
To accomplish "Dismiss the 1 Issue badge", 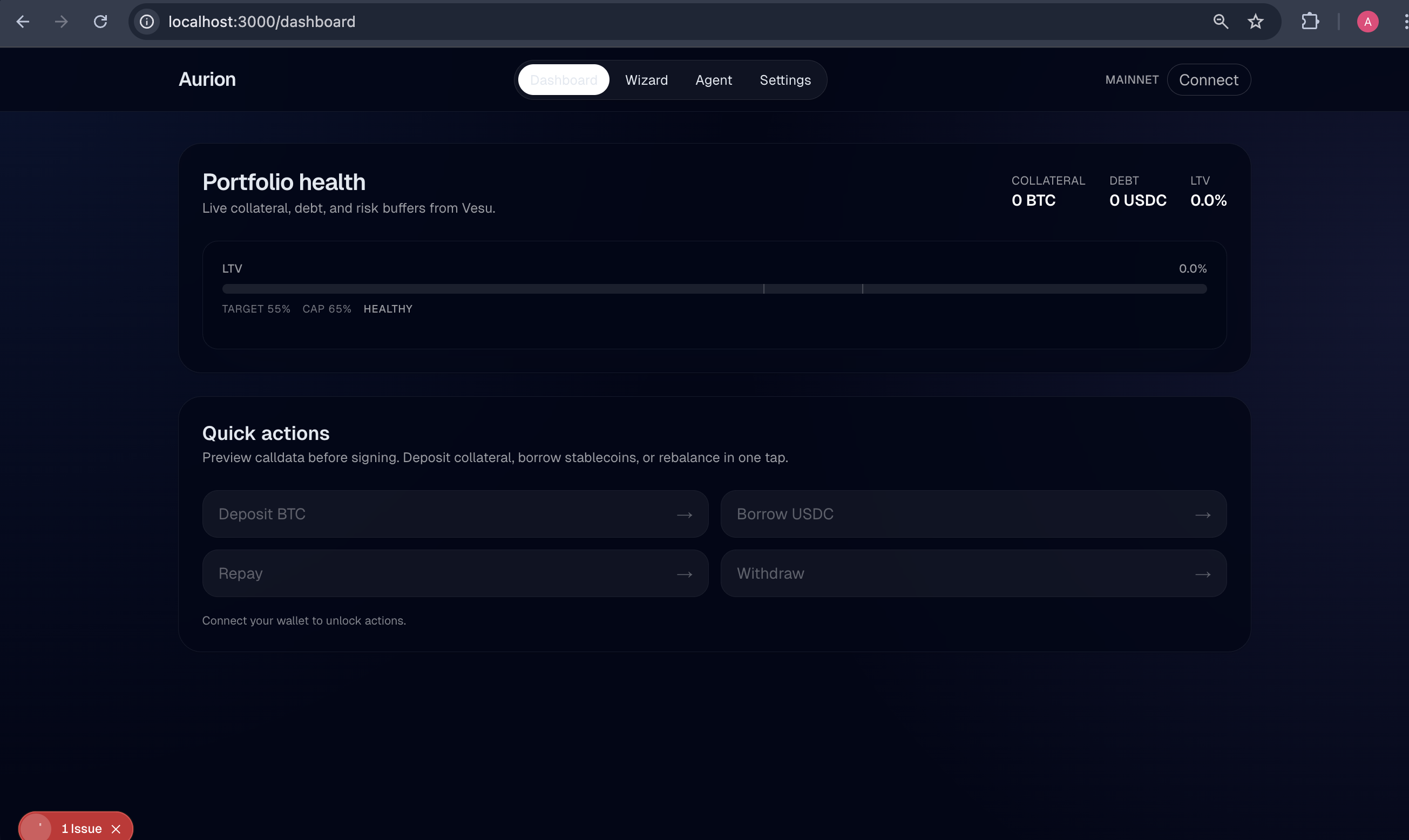I will tap(116, 829).
